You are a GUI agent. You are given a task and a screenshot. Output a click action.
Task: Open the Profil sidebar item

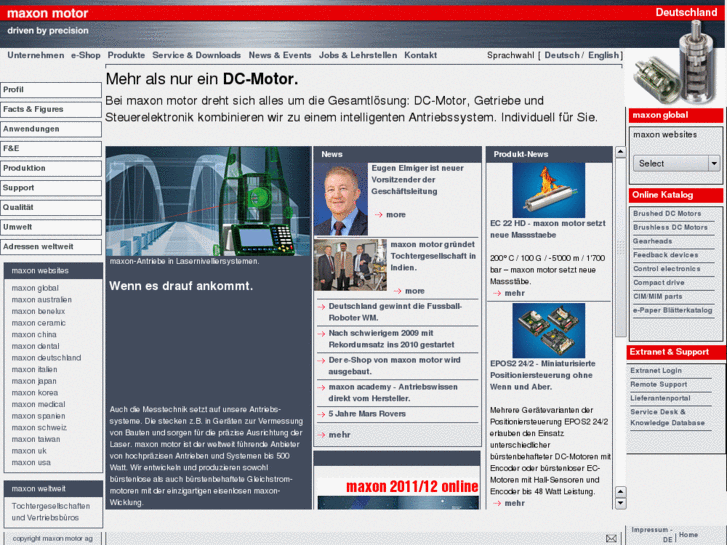pyautogui.click(x=51, y=90)
